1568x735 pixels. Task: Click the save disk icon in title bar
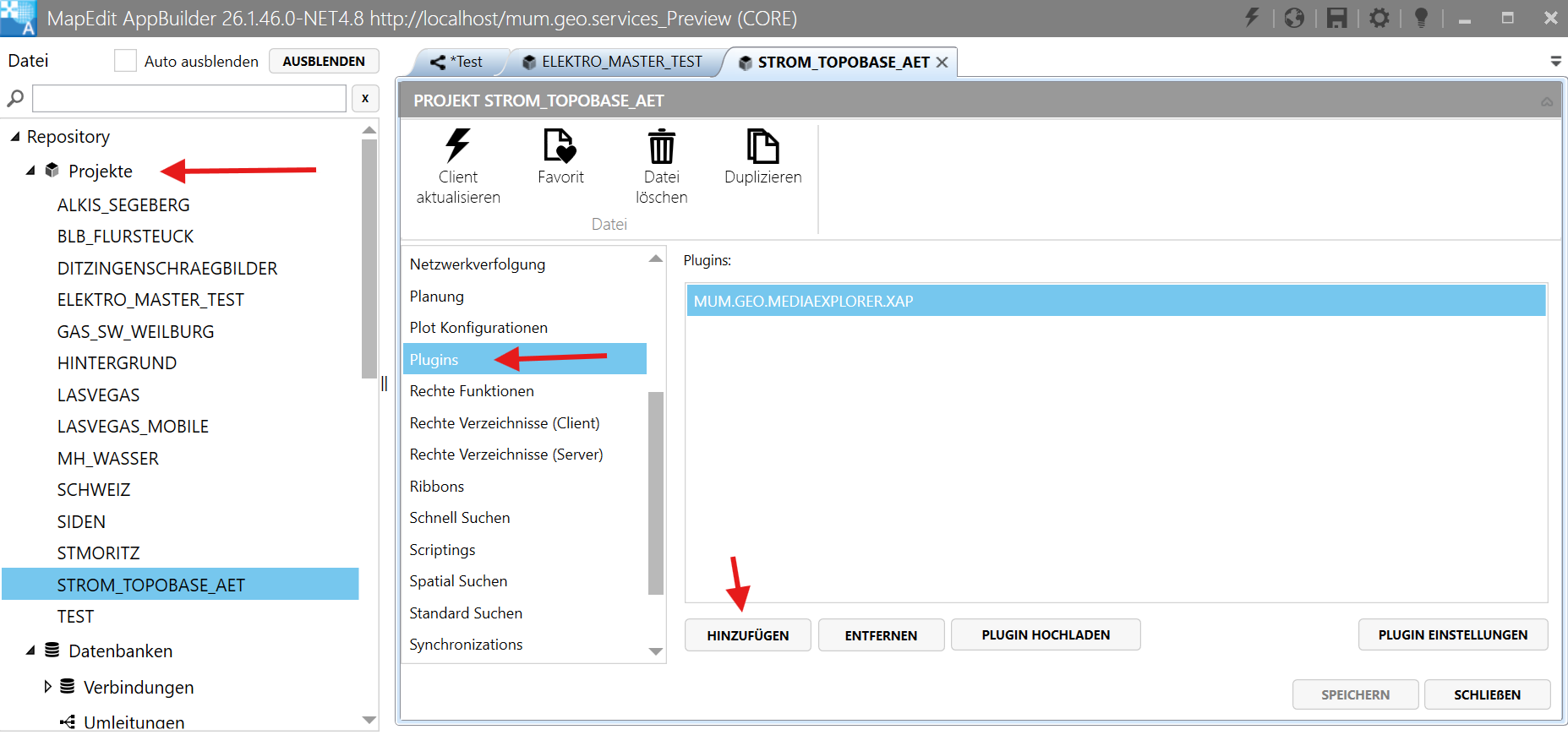(x=1336, y=18)
